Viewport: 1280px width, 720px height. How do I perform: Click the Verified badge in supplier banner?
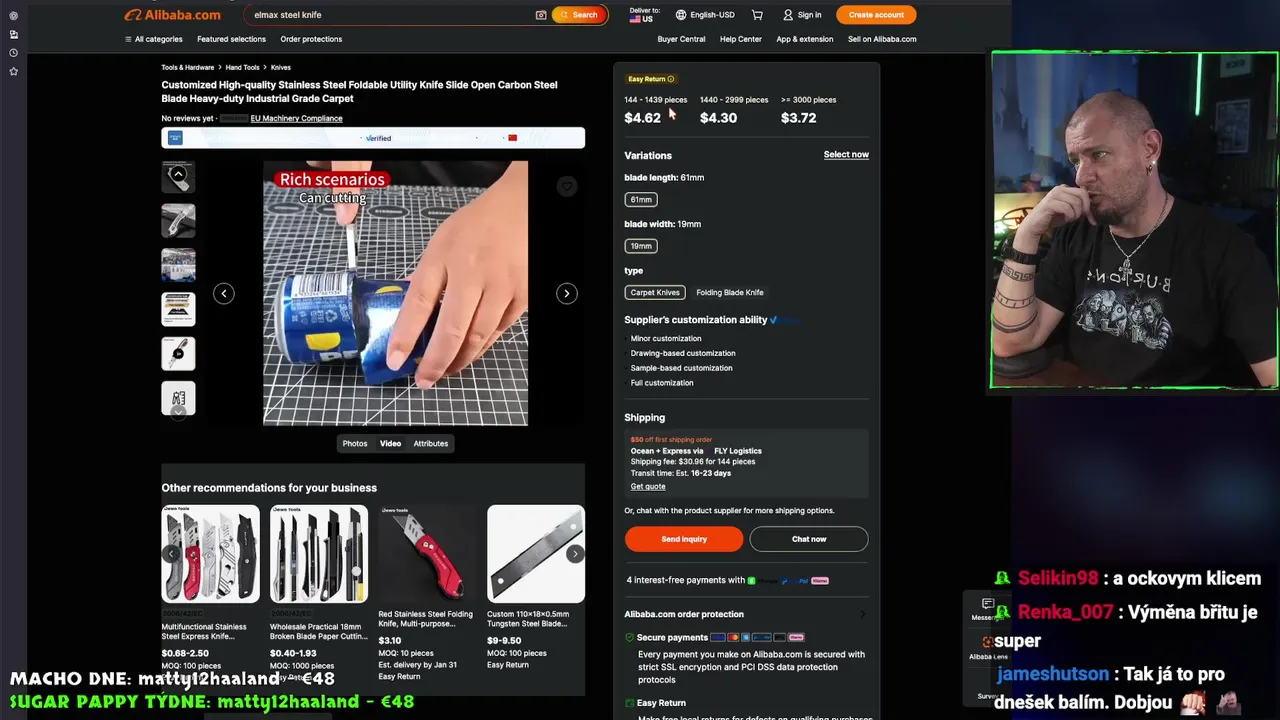tap(378, 138)
